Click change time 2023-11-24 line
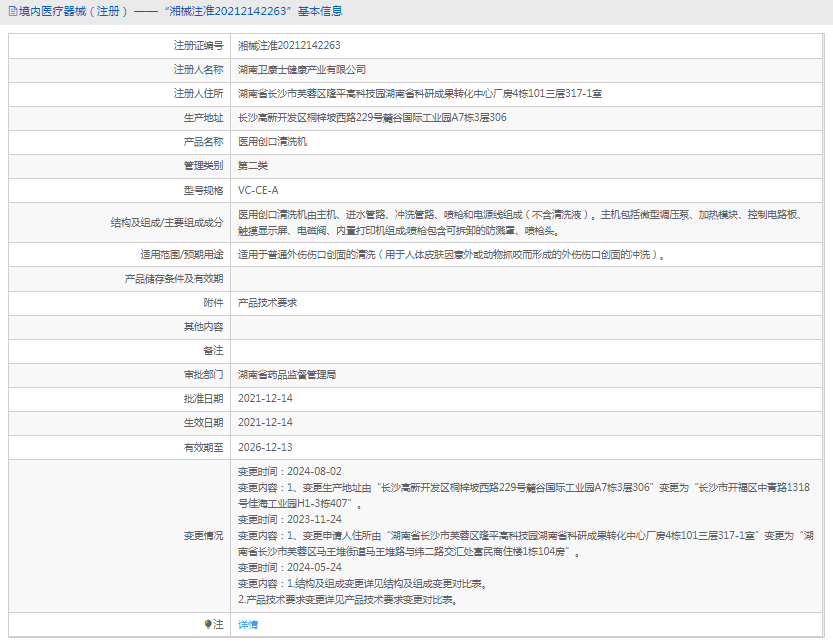 coord(290,519)
